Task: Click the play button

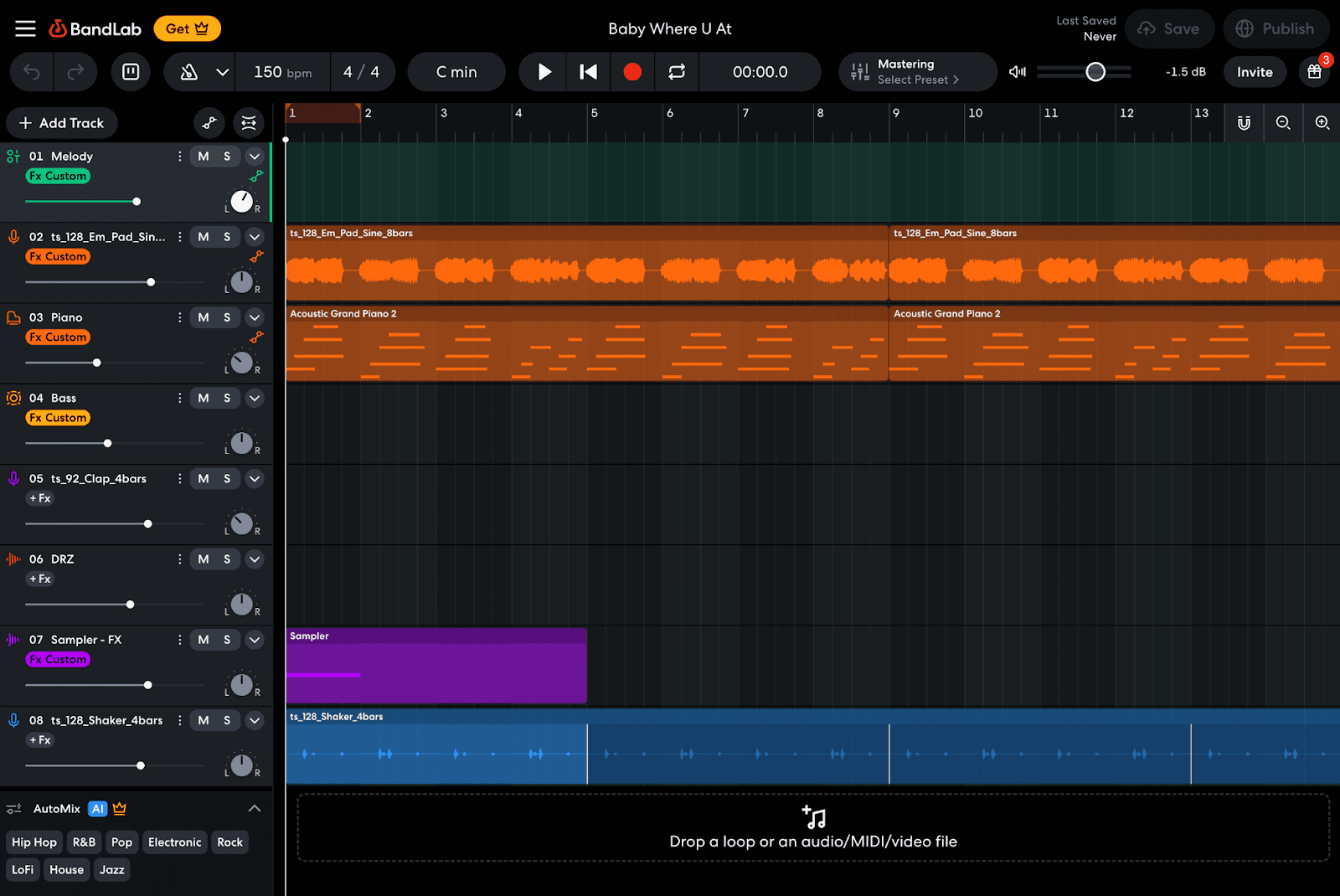Action: pos(544,72)
